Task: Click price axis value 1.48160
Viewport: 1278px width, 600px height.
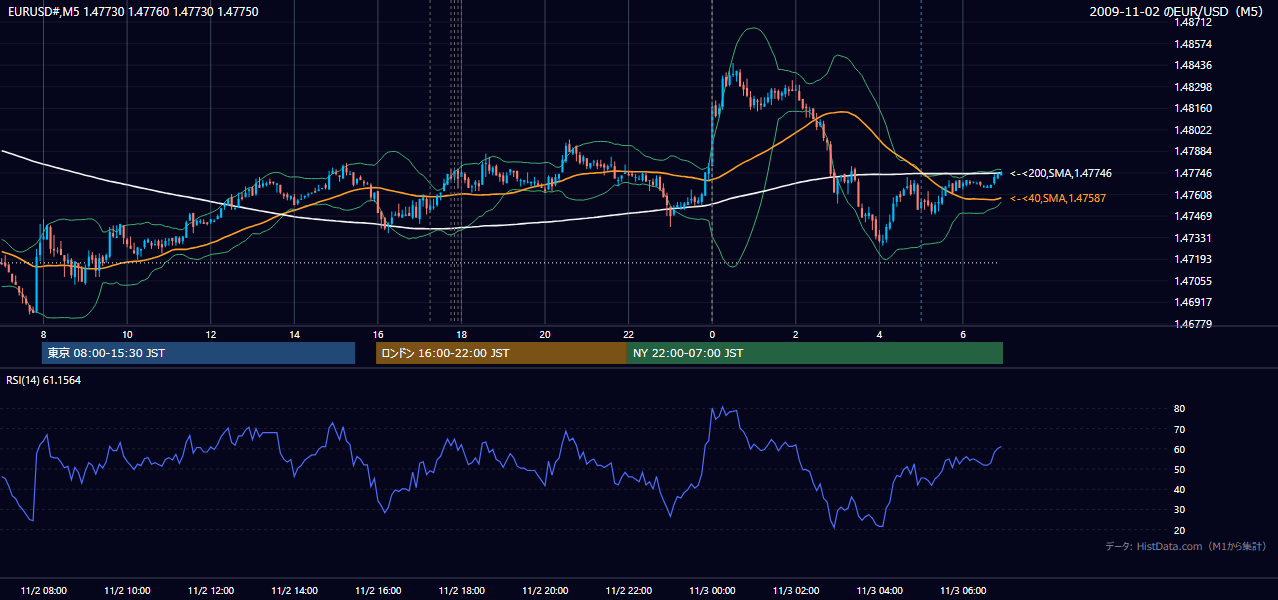Action: [1193, 108]
